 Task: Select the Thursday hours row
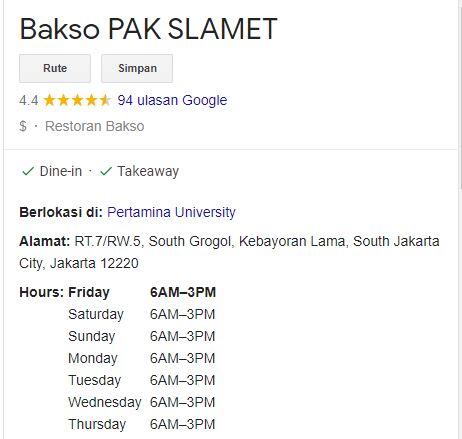pos(142,424)
